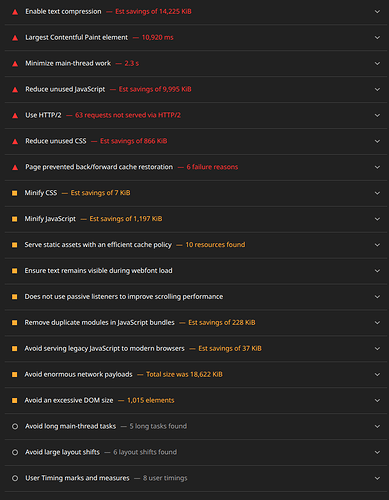The image size is (389, 500).
Task: Click red triangle beside Reduce unused CSS
Action: point(15,142)
